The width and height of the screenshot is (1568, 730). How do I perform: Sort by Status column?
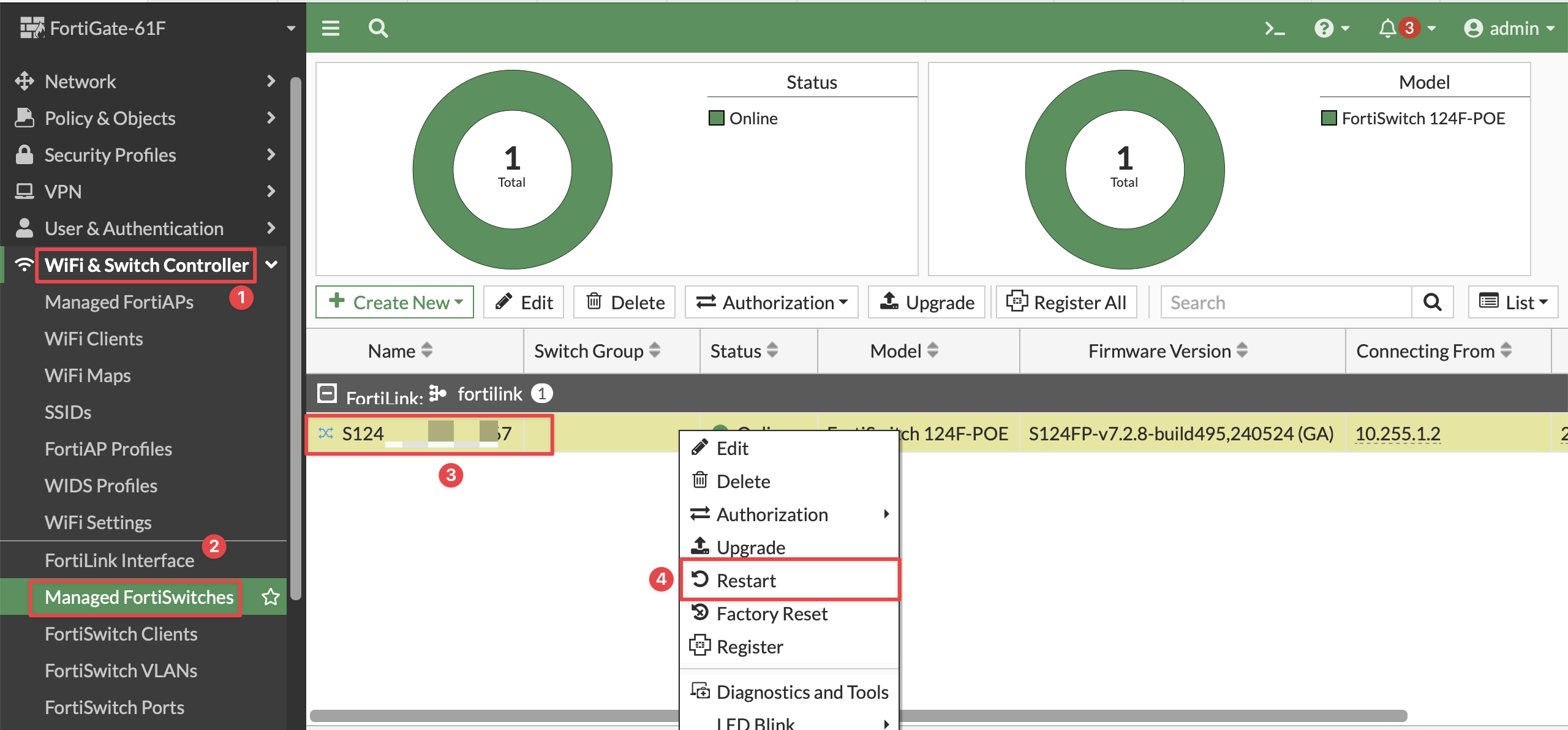(x=744, y=351)
